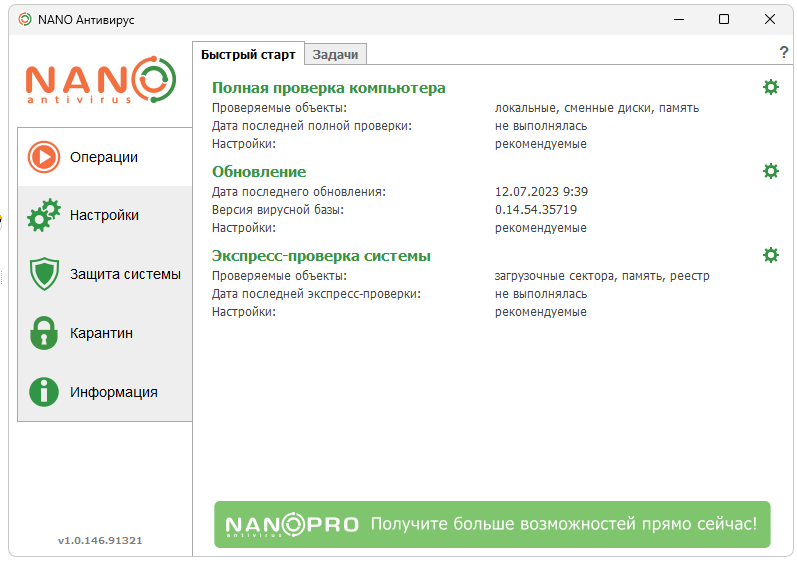This screenshot has height=563, width=797.
Task: Minimize the NANO Антивирус window
Action: point(679,19)
